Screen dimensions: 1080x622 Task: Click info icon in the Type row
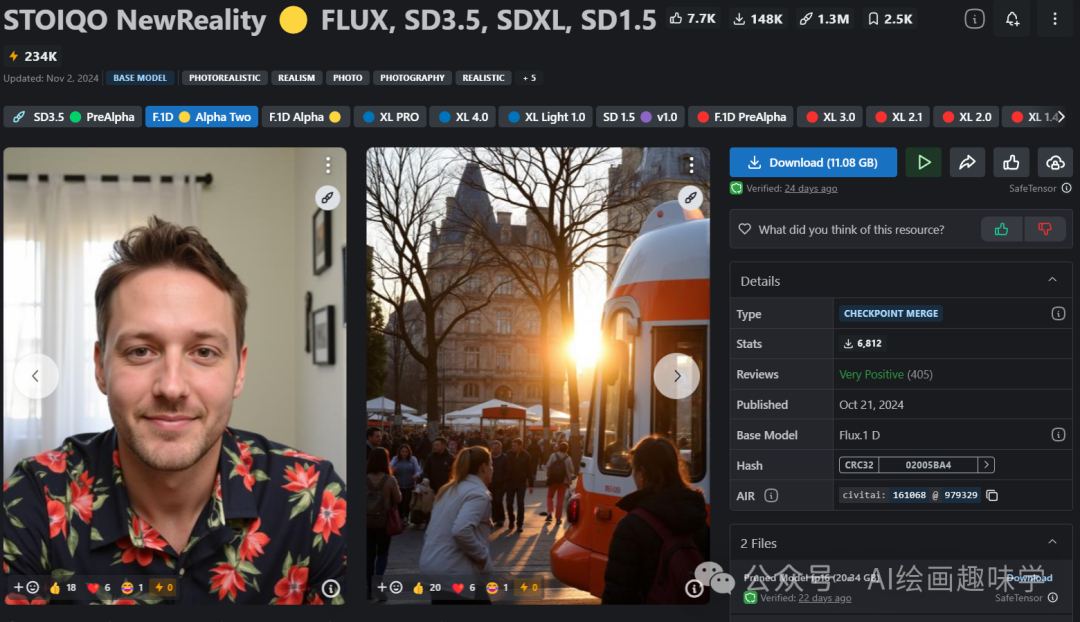[1059, 313]
